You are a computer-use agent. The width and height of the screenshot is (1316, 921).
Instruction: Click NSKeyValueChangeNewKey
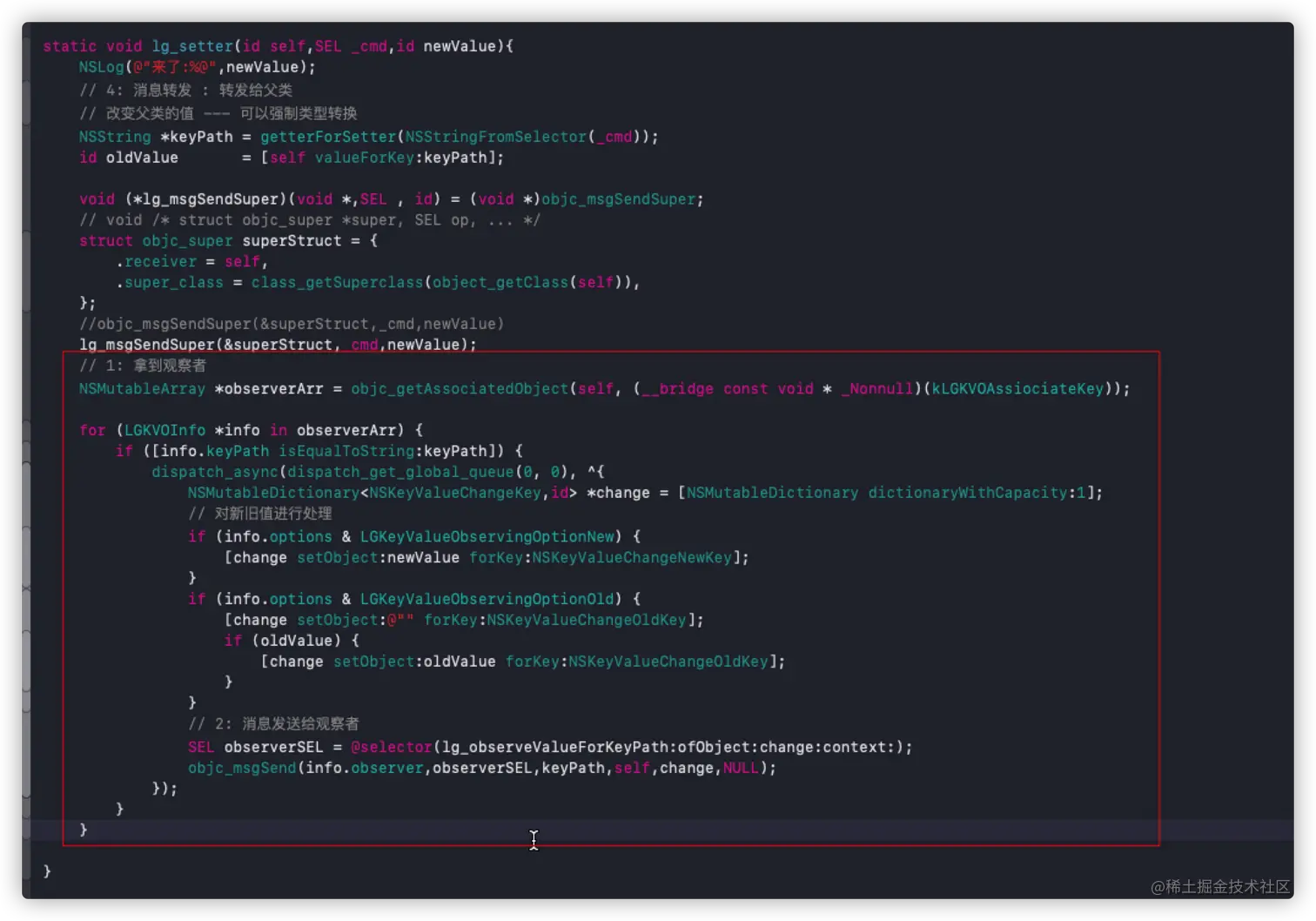pyautogui.click(x=632, y=557)
